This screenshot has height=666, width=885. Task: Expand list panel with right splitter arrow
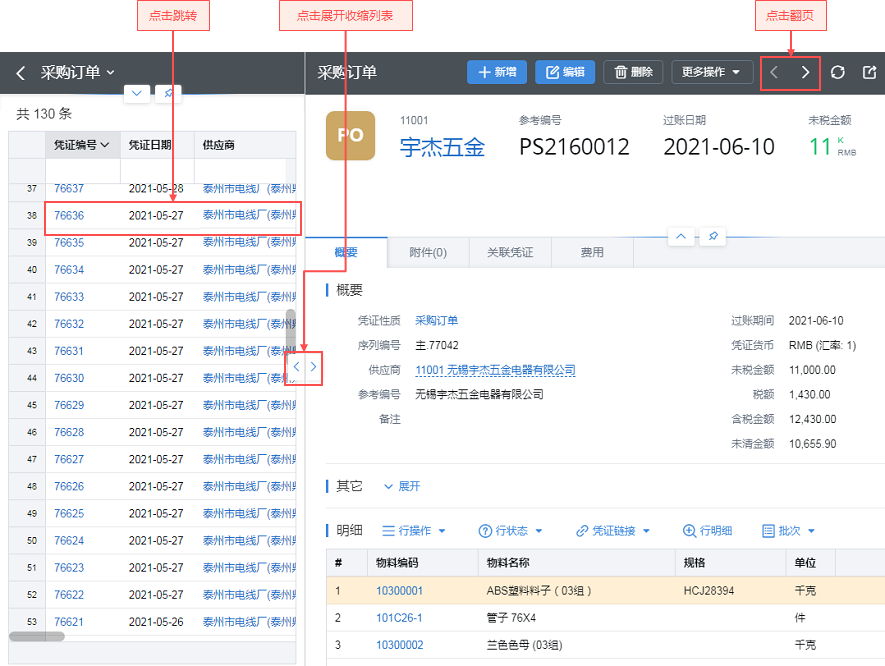[313, 368]
